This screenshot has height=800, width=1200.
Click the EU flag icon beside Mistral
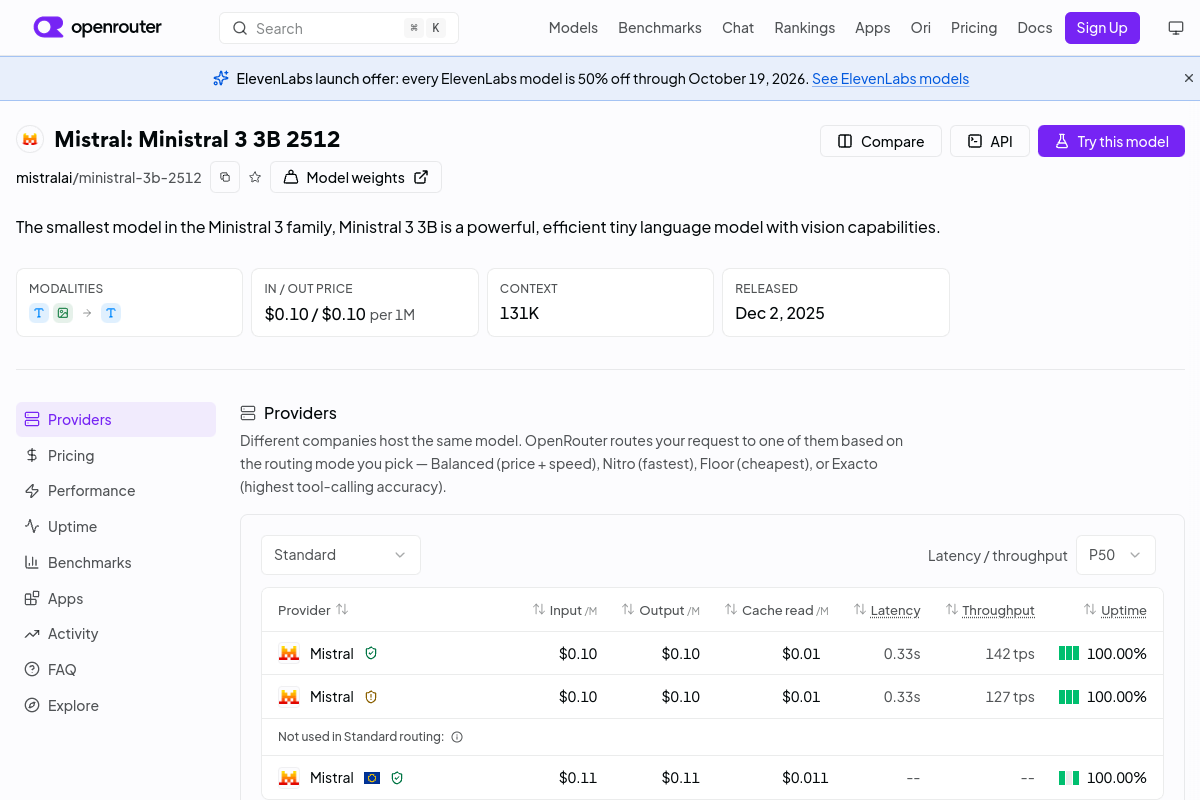pyautogui.click(x=372, y=777)
